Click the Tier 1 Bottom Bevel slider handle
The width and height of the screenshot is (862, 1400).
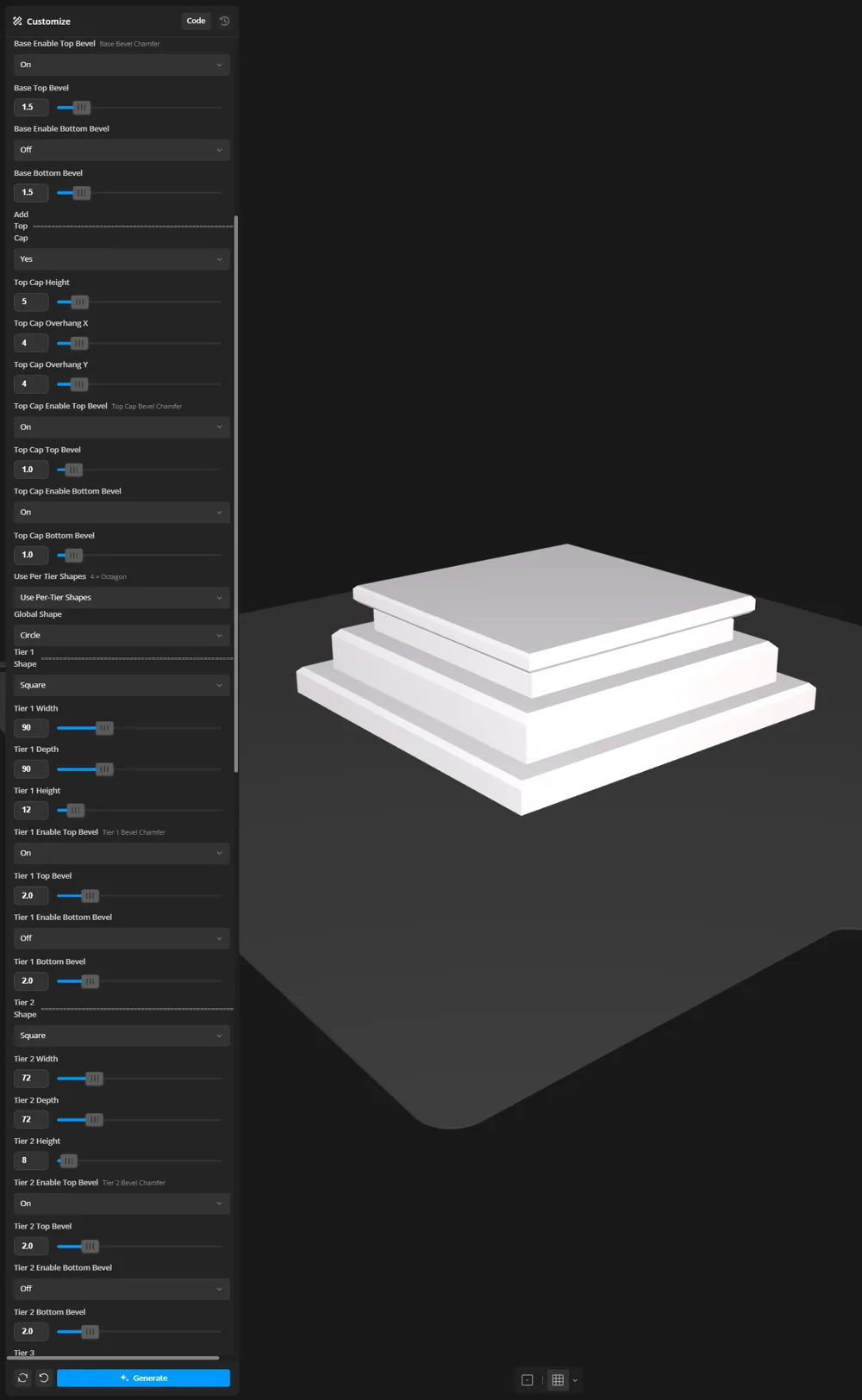click(x=90, y=981)
